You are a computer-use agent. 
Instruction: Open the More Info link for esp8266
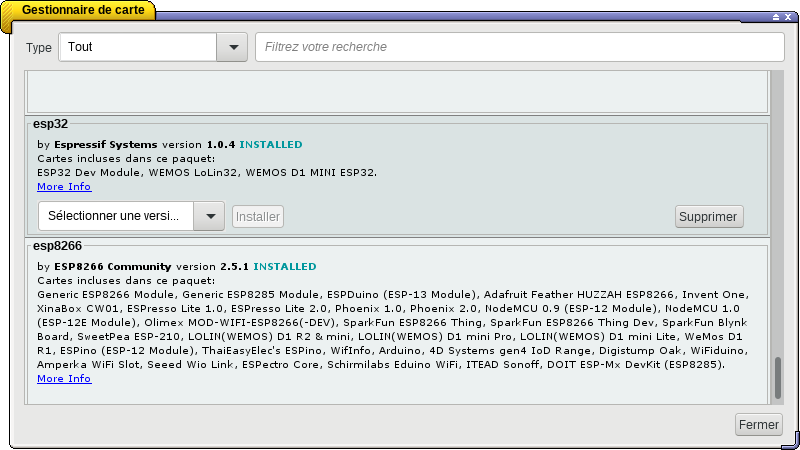(64, 379)
